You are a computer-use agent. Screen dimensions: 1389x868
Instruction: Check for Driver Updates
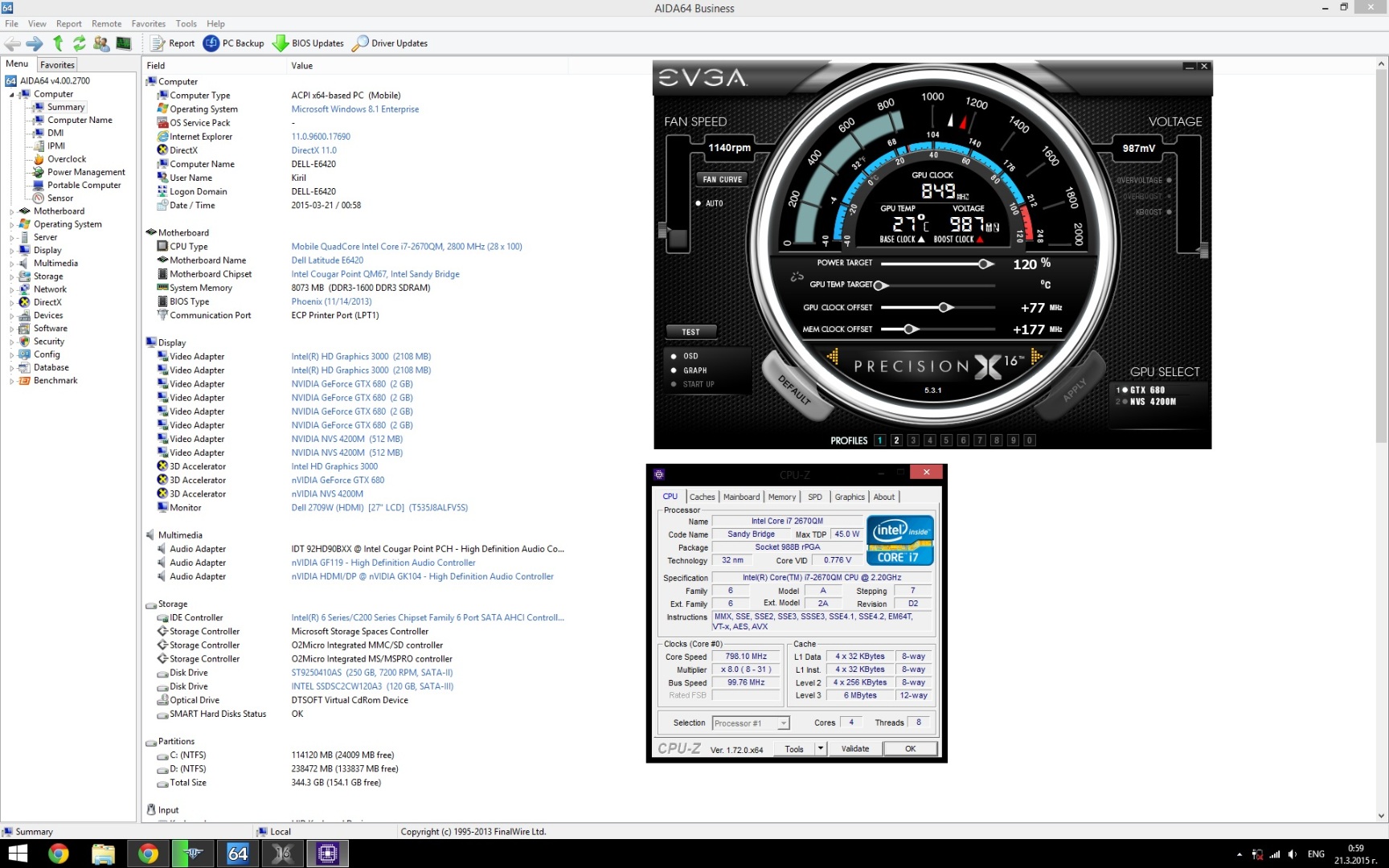pos(390,43)
